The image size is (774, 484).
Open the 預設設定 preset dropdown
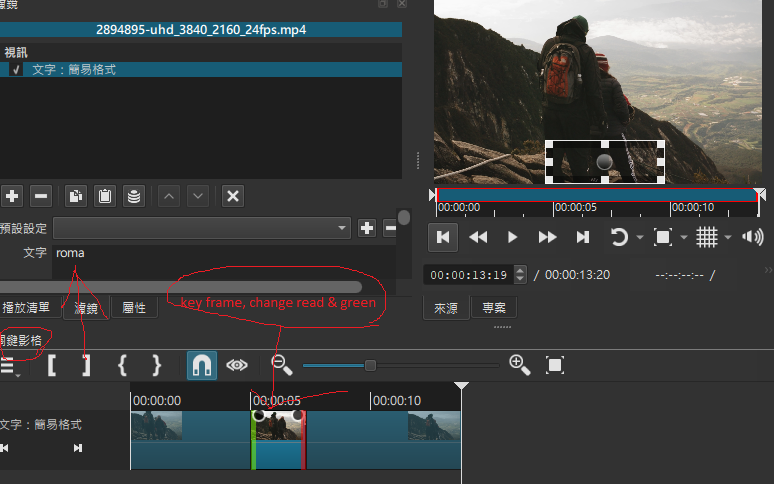201,228
